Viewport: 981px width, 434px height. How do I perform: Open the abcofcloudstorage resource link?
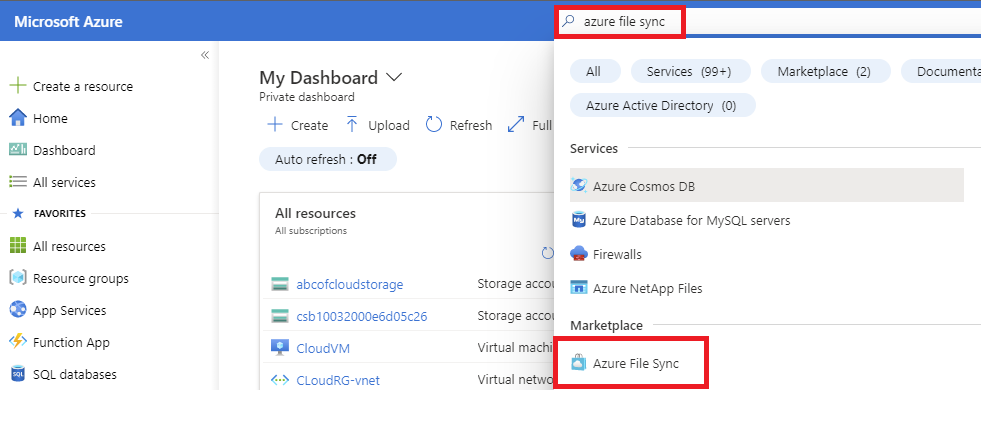click(x=349, y=284)
